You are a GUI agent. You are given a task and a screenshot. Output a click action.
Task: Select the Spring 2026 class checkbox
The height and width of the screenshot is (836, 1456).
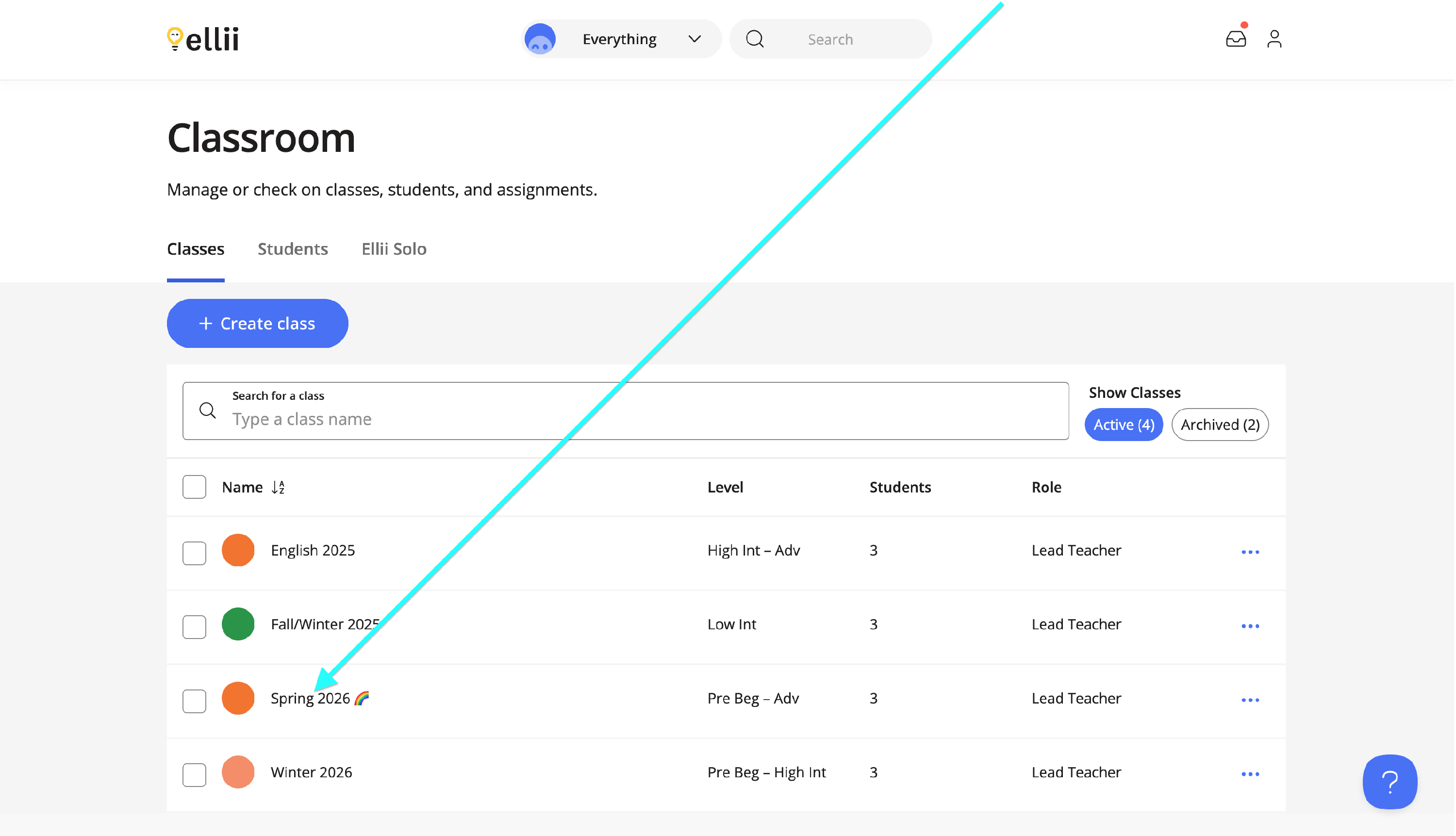click(194, 701)
